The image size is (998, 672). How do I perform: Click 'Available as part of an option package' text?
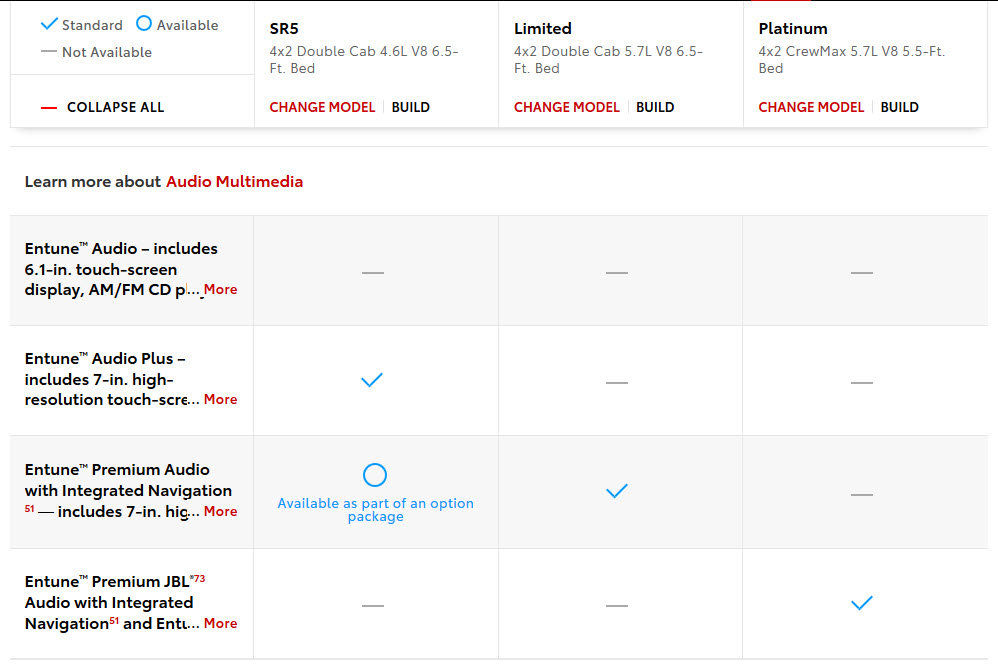[376, 510]
